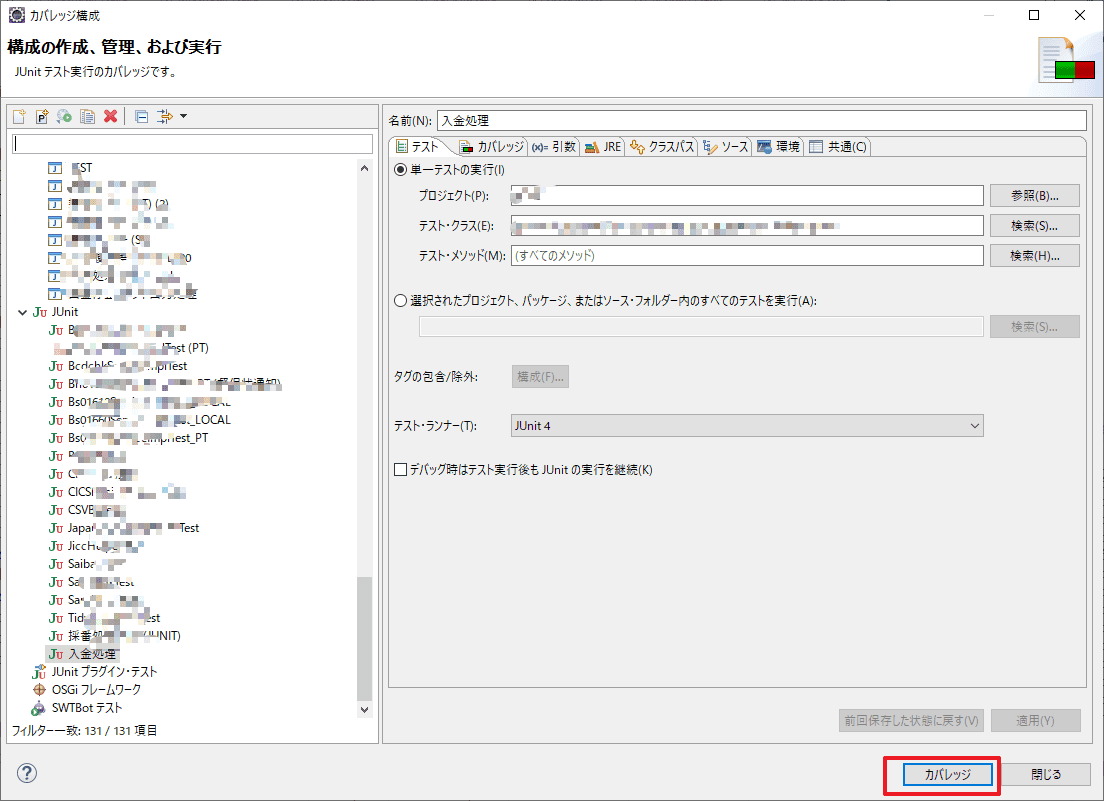Create a new launch configuration
This screenshot has height=801, width=1104.
click(x=19, y=117)
